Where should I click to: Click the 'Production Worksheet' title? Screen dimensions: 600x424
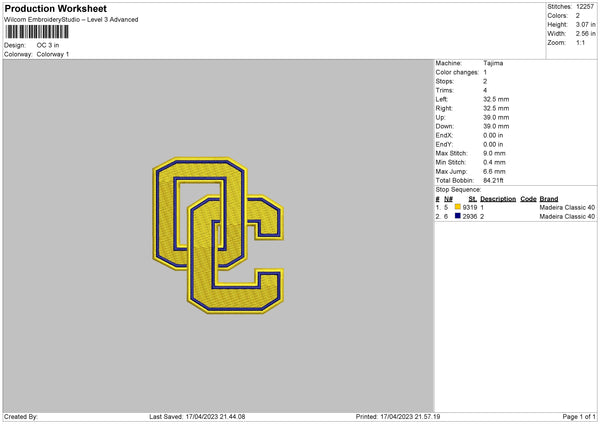point(56,9)
